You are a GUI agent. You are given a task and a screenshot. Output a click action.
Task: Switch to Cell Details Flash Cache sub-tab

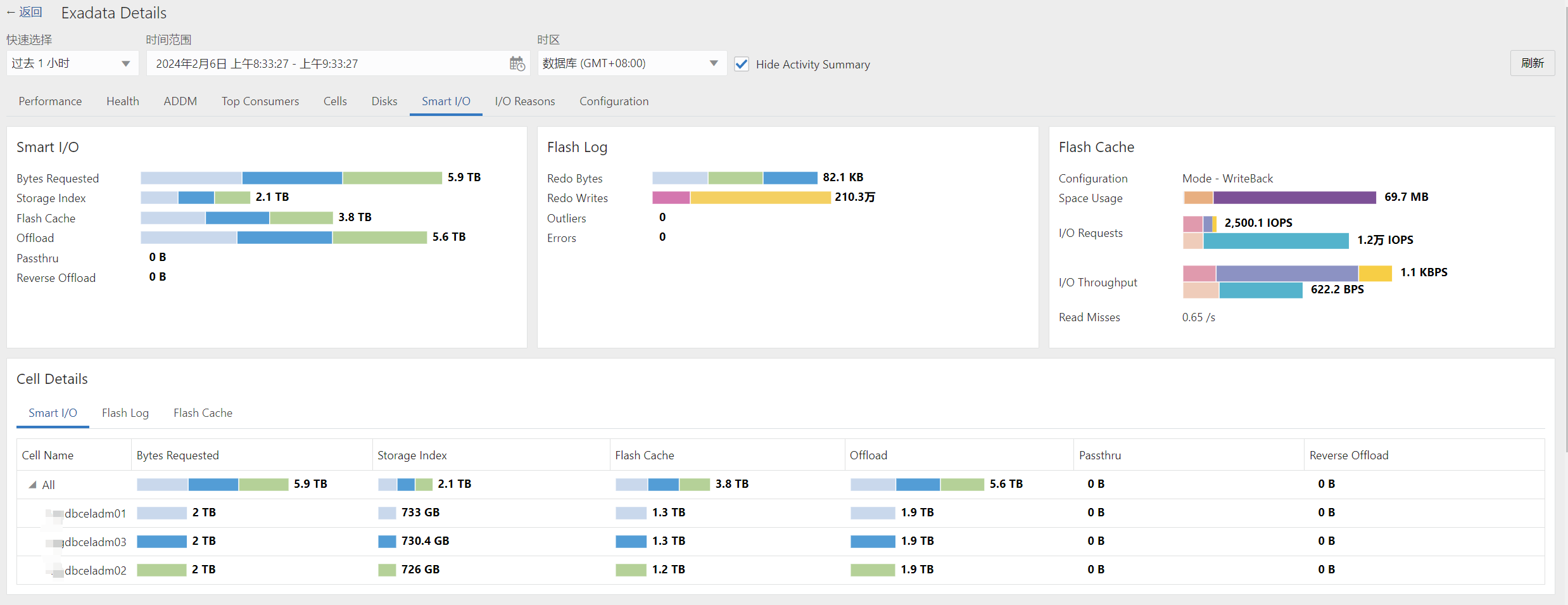coord(203,413)
